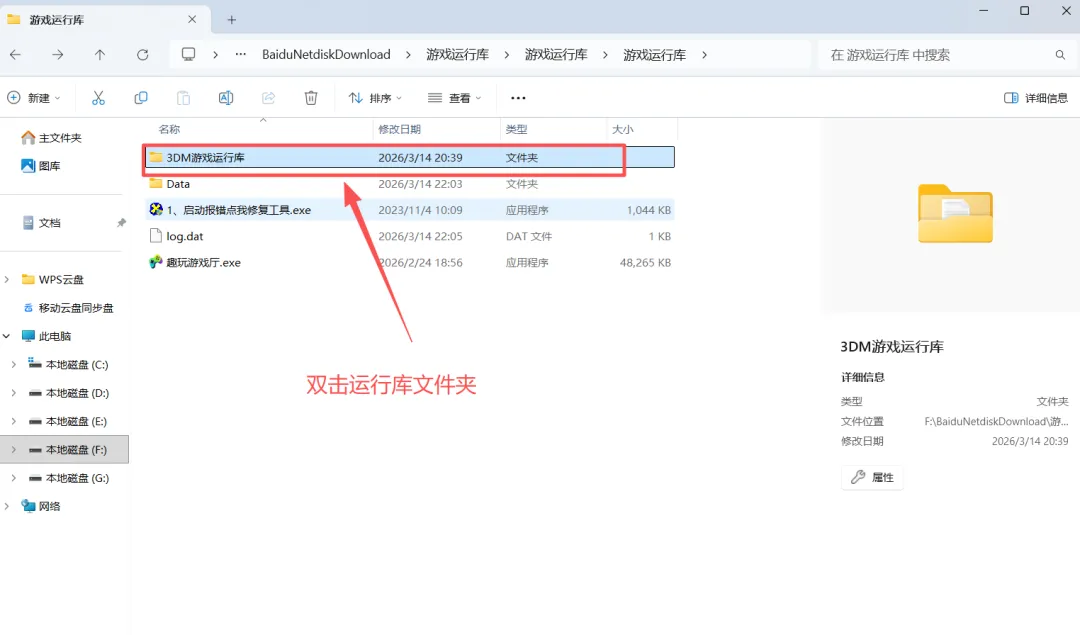This screenshot has height=635, width=1080.
Task: Expand the 网络 tree node
Action: [x=7, y=506]
